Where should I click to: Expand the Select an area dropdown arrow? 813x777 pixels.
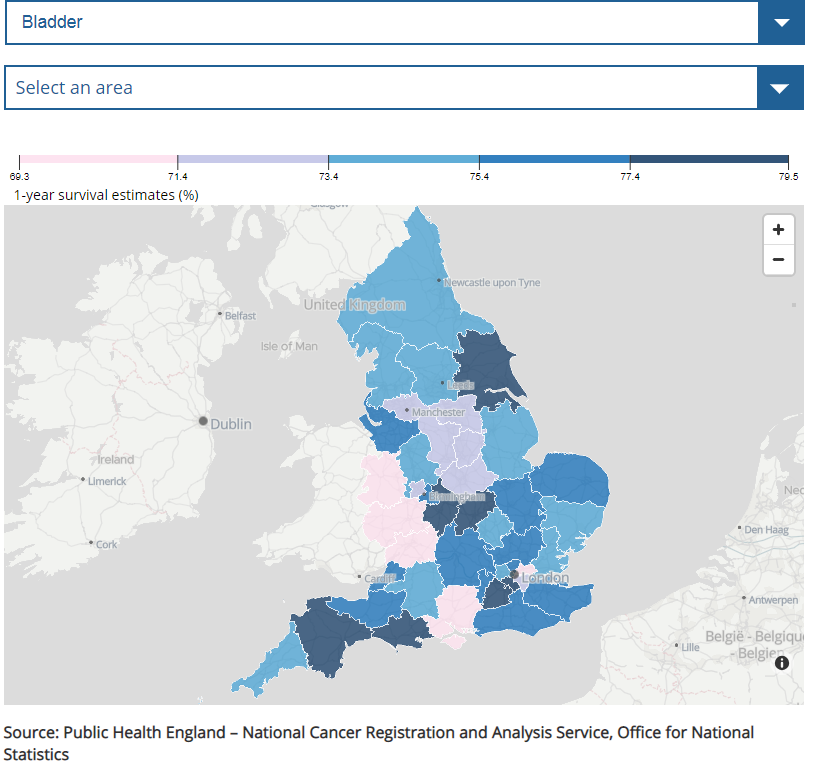coord(781,88)
